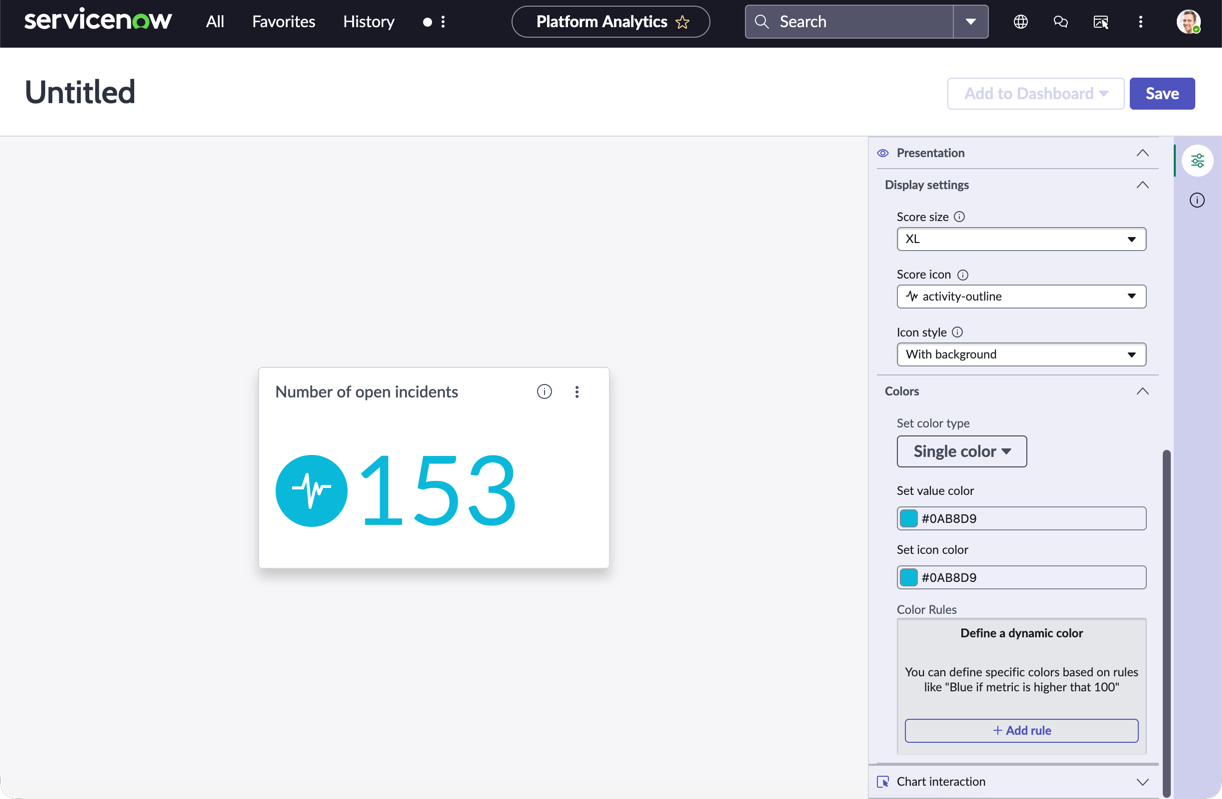Open the globe scope selector

pos(1021,21)
